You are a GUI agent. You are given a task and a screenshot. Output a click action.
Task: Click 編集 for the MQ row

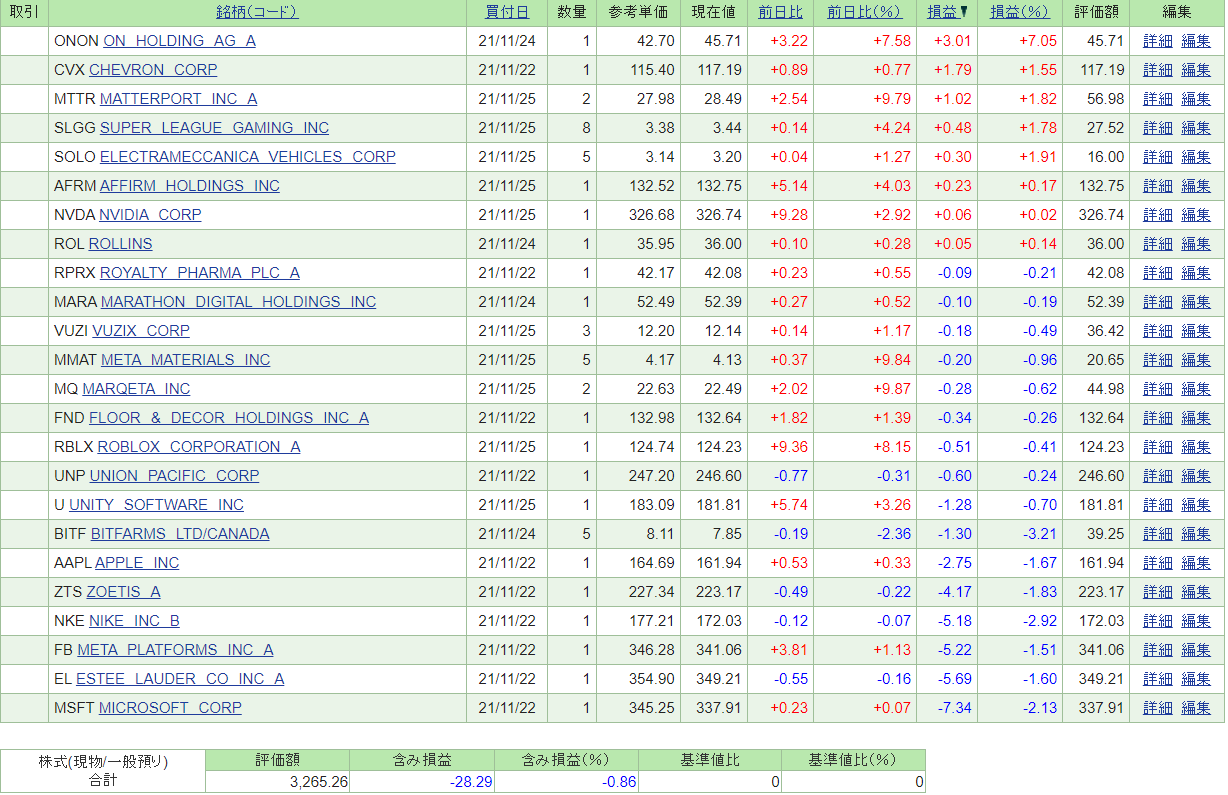coord(1196,389)
